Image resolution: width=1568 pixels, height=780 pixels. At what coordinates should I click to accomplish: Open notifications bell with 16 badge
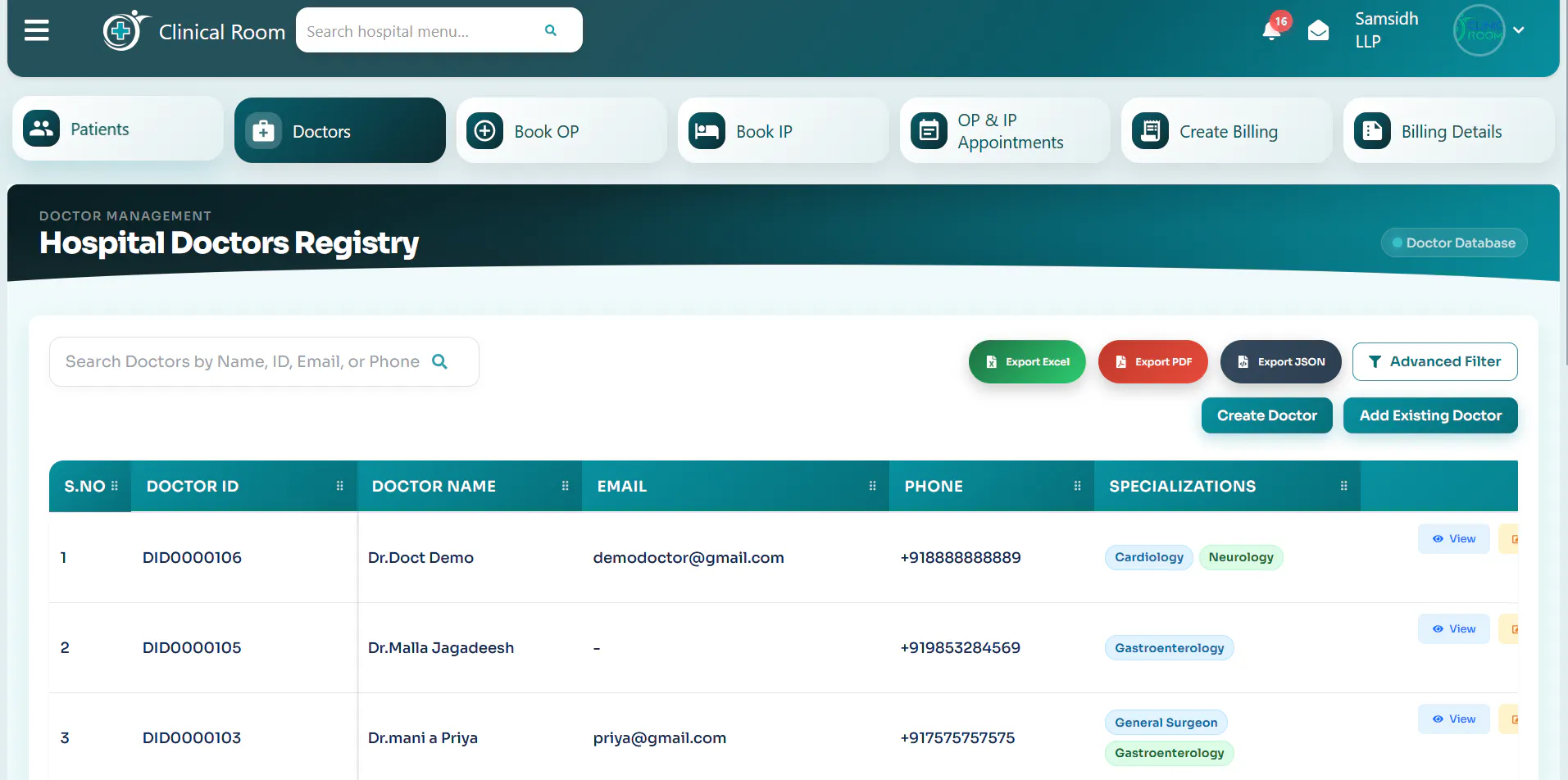point(1272,30)
